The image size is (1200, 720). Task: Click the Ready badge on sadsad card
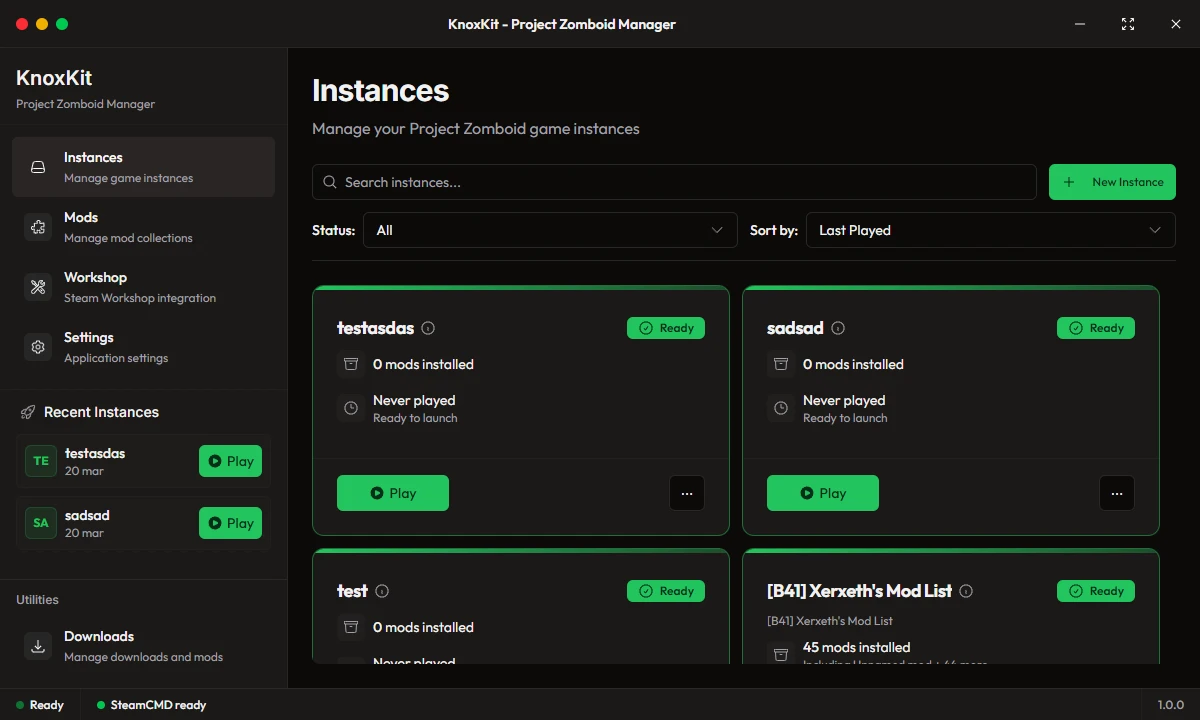point(1096,328)
